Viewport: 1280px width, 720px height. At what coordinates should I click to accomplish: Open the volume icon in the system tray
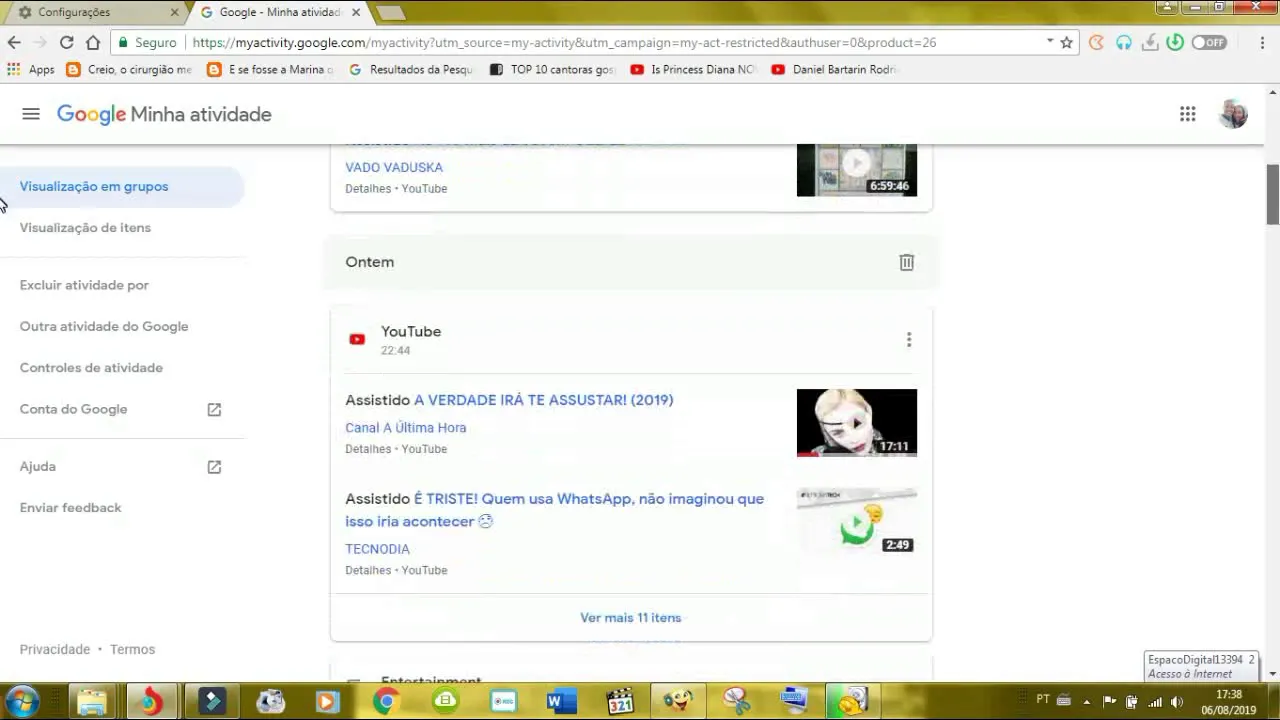1177,701
